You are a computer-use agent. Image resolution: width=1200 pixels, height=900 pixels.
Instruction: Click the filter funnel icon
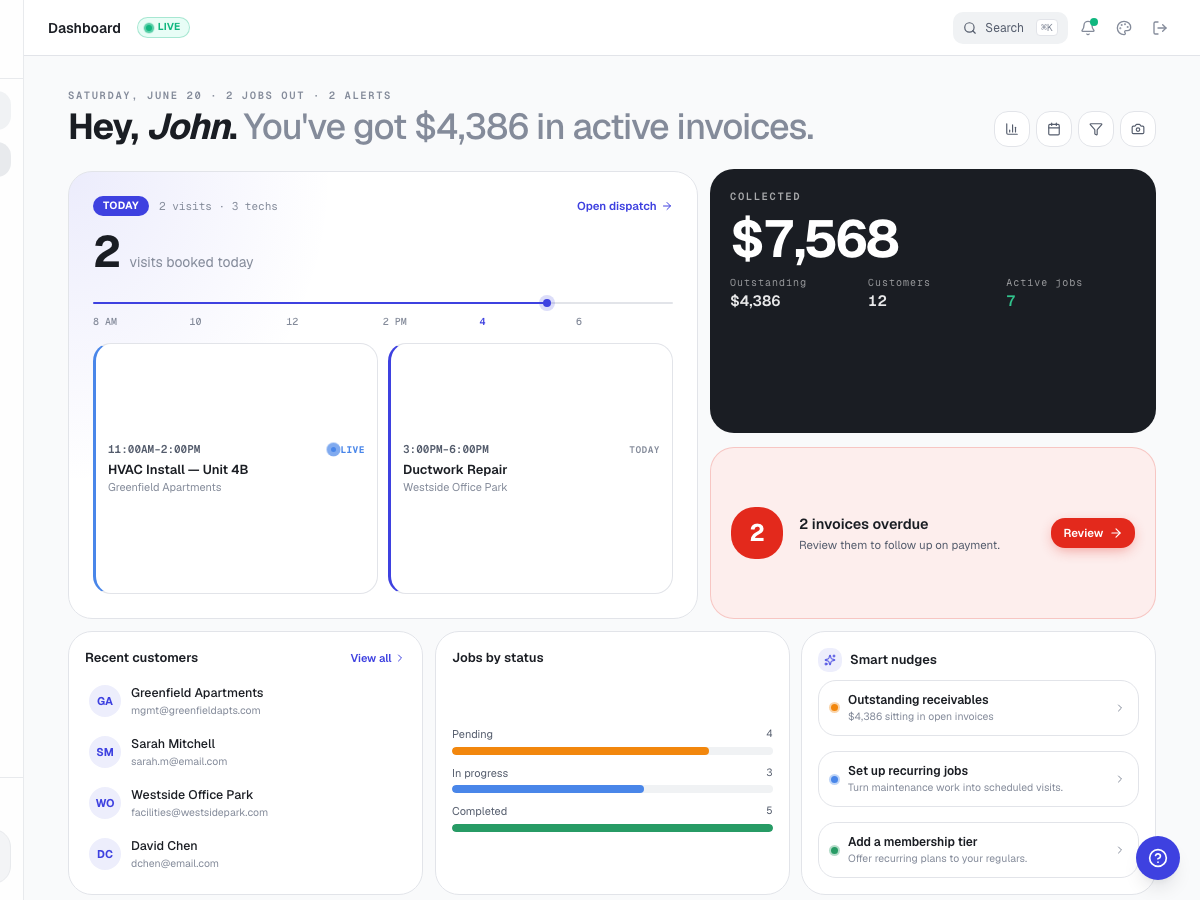(x=1096, y=129)
